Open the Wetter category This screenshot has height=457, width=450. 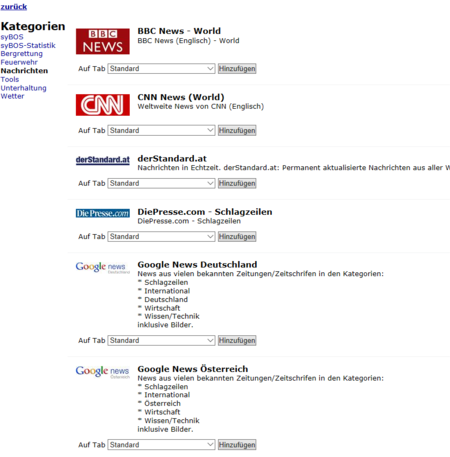[x=12, y=96]
